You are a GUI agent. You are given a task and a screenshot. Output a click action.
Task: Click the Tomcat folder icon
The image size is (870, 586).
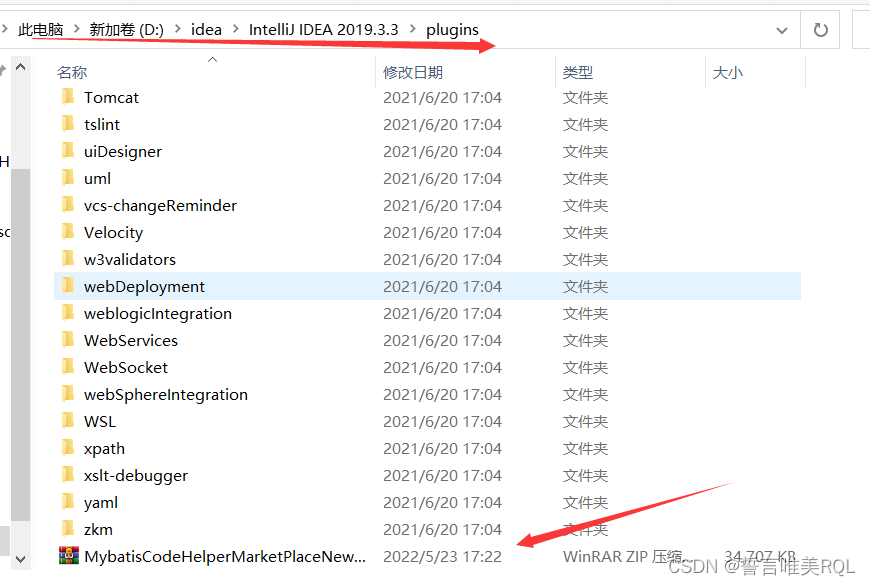(68, 97)
